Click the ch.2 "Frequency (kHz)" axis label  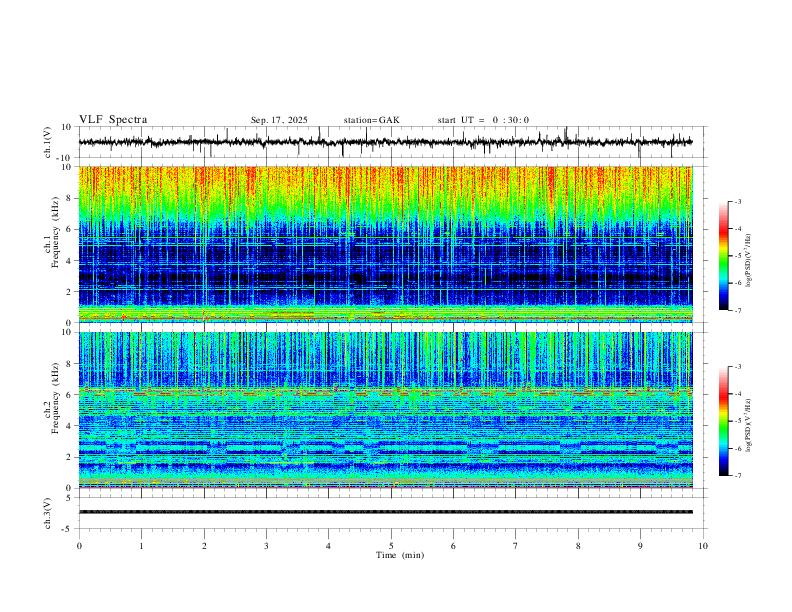pyautogui.click(x=55, y=398)
